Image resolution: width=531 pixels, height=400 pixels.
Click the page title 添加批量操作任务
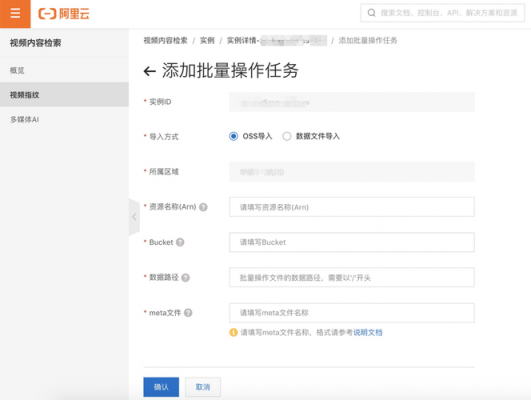coord(230,71)
